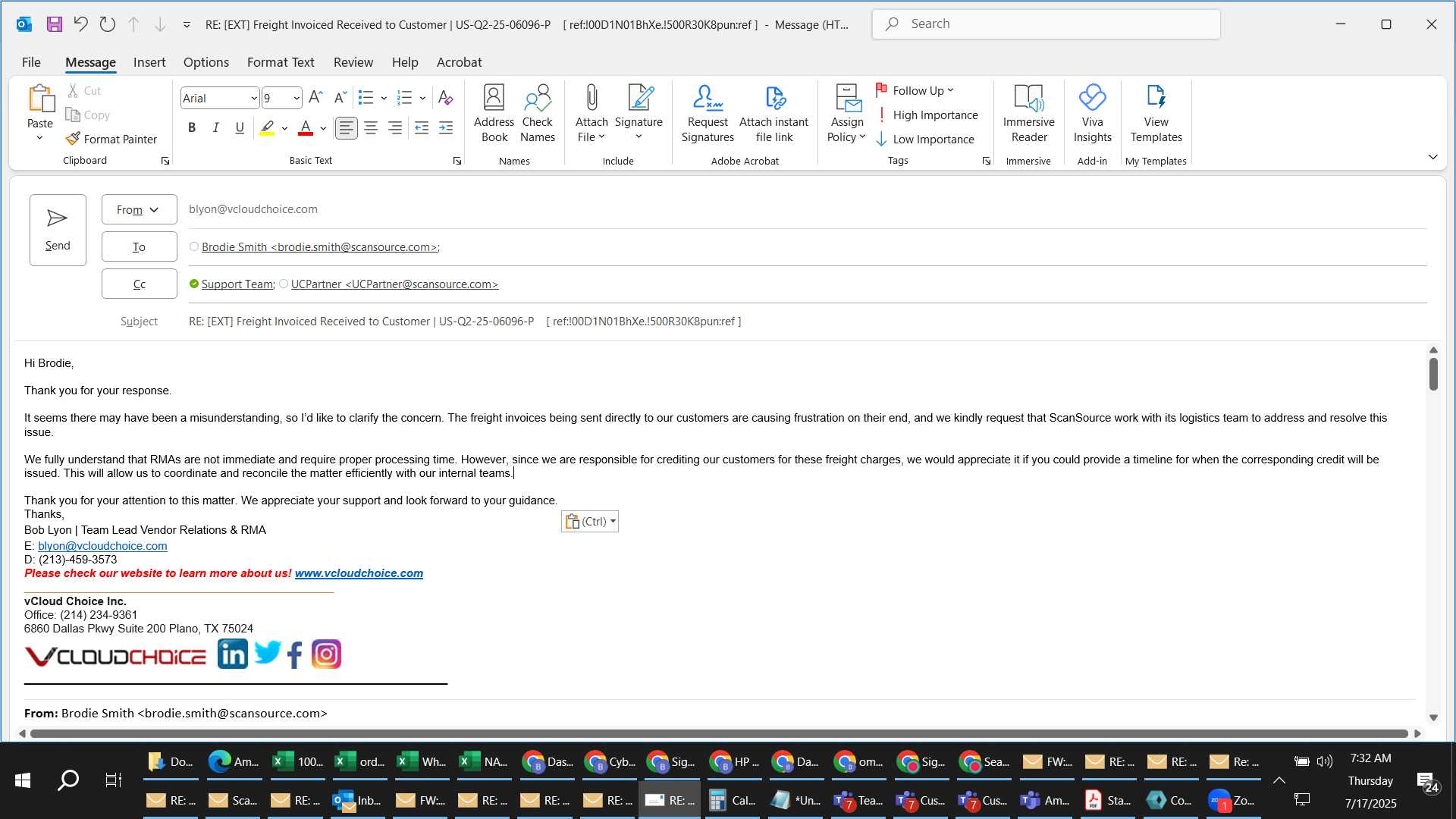The image size is (1456, 819).
Task: Open Calculator from taskbar
Action: [733, 800]
